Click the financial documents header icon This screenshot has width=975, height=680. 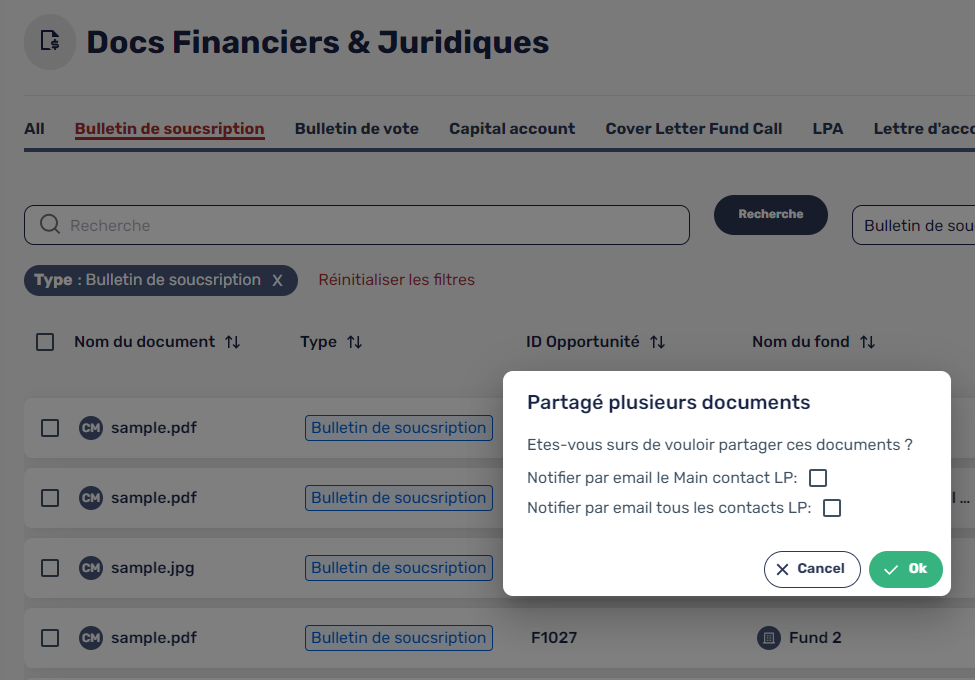[49, 42]
